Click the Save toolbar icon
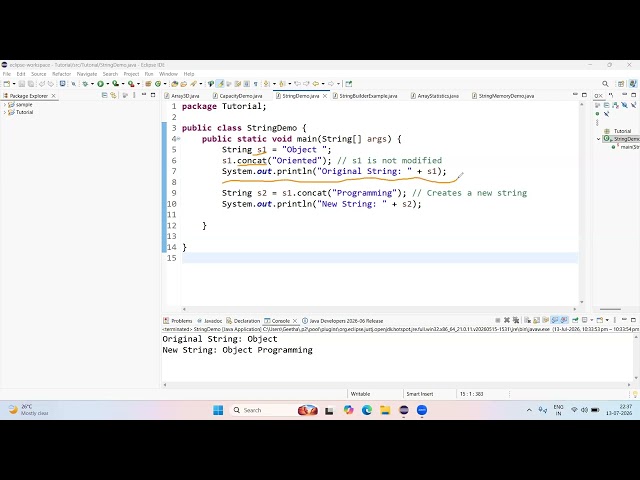 pyautogui.click(x=22, y=84)
